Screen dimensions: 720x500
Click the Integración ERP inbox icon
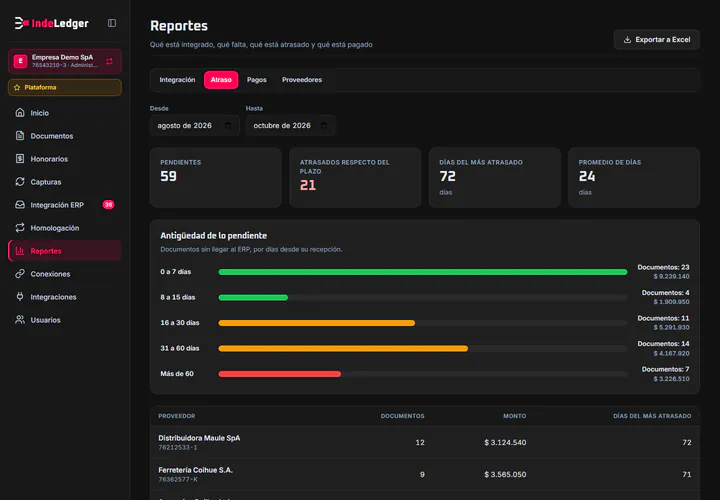(20, 205)
